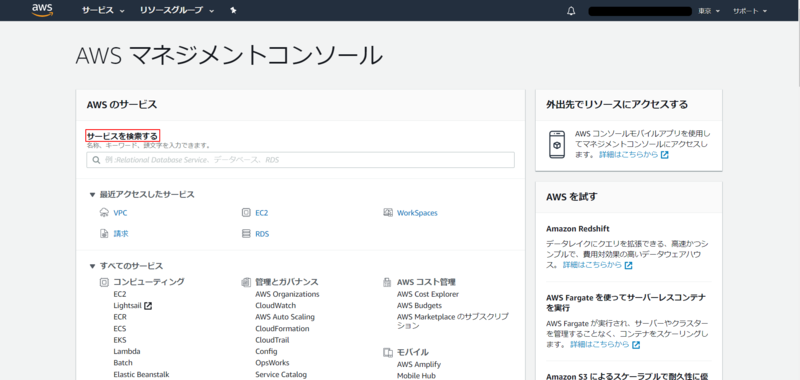Open the サポート dropdown menu
This screenshot has height=380, width=800.
[x=750, y=11]
